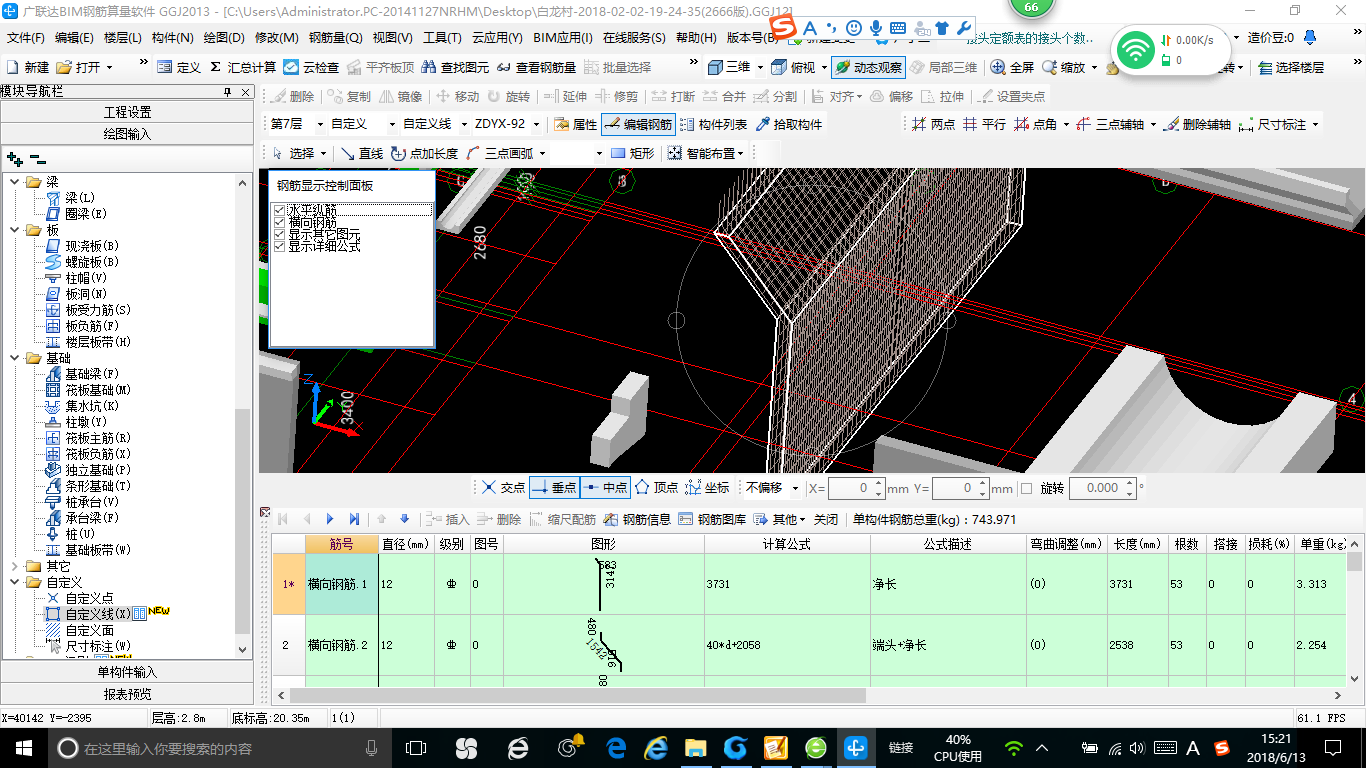The width and height of the screenshot is (1366, 768).
Task: Collapse the 梁 tree folder
Action: [16, 182]
